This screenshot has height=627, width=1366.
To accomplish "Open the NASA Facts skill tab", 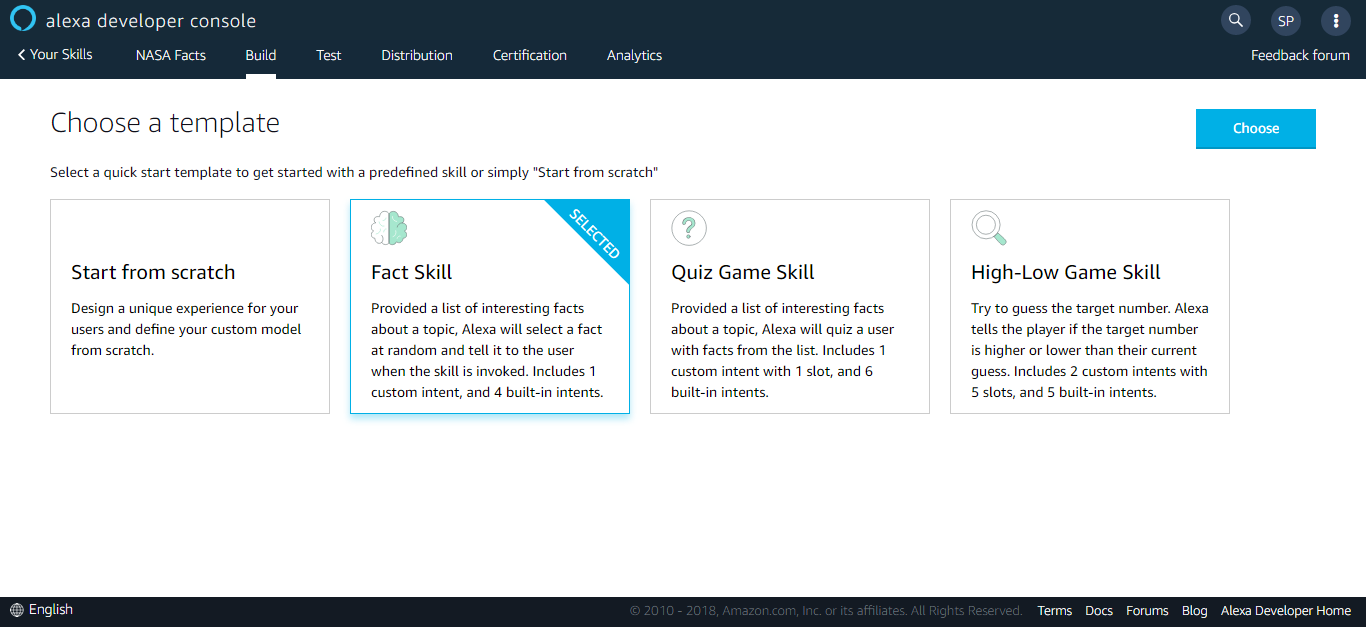I will pyautogui.click(x=171, y=55).
